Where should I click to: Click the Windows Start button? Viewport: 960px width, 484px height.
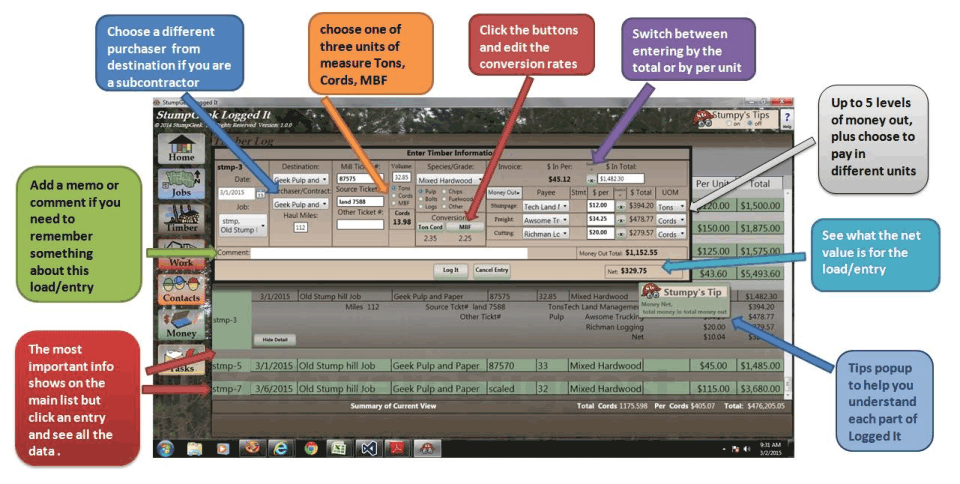tap(165, 449)
